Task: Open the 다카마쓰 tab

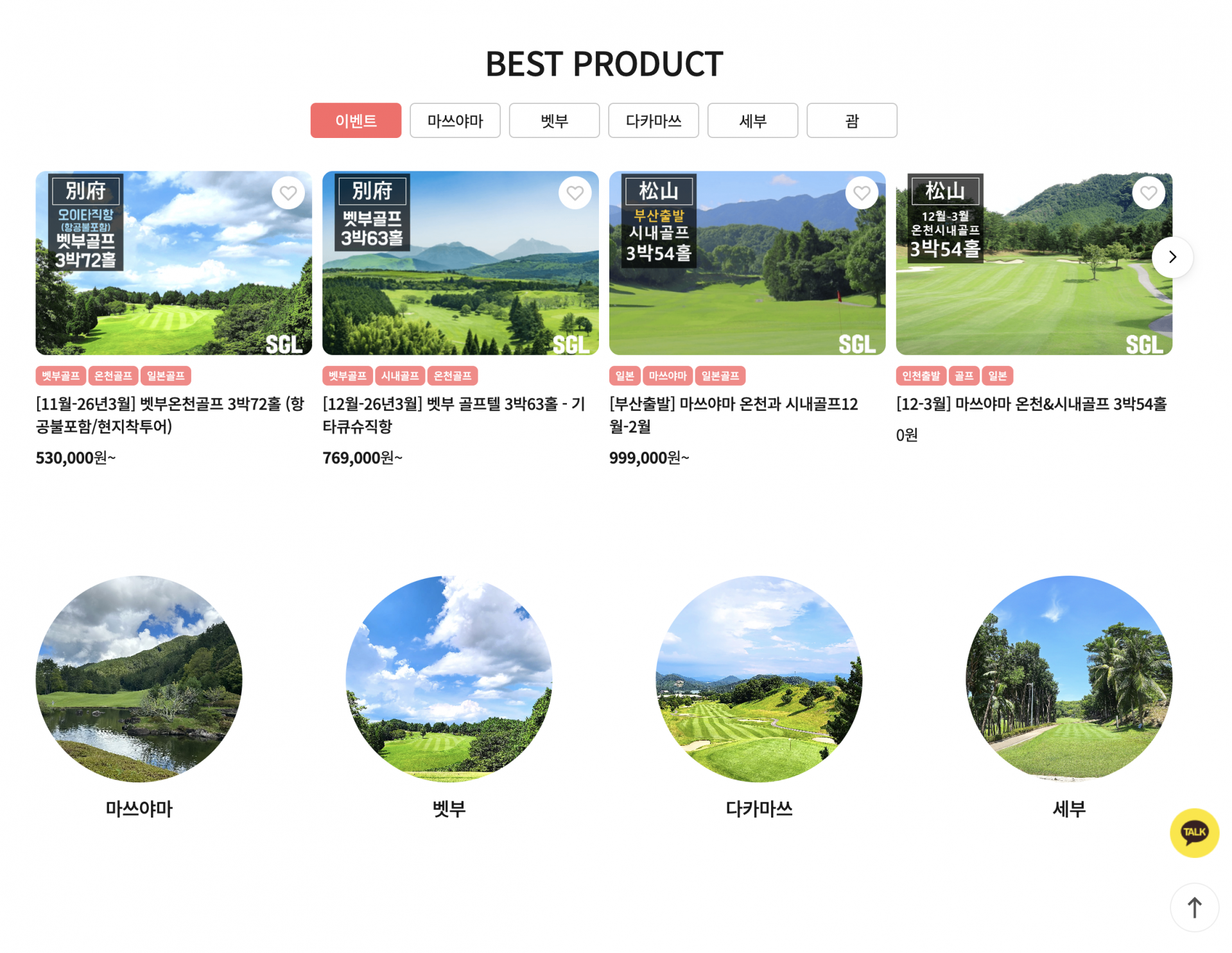Action: pos(654,121)
